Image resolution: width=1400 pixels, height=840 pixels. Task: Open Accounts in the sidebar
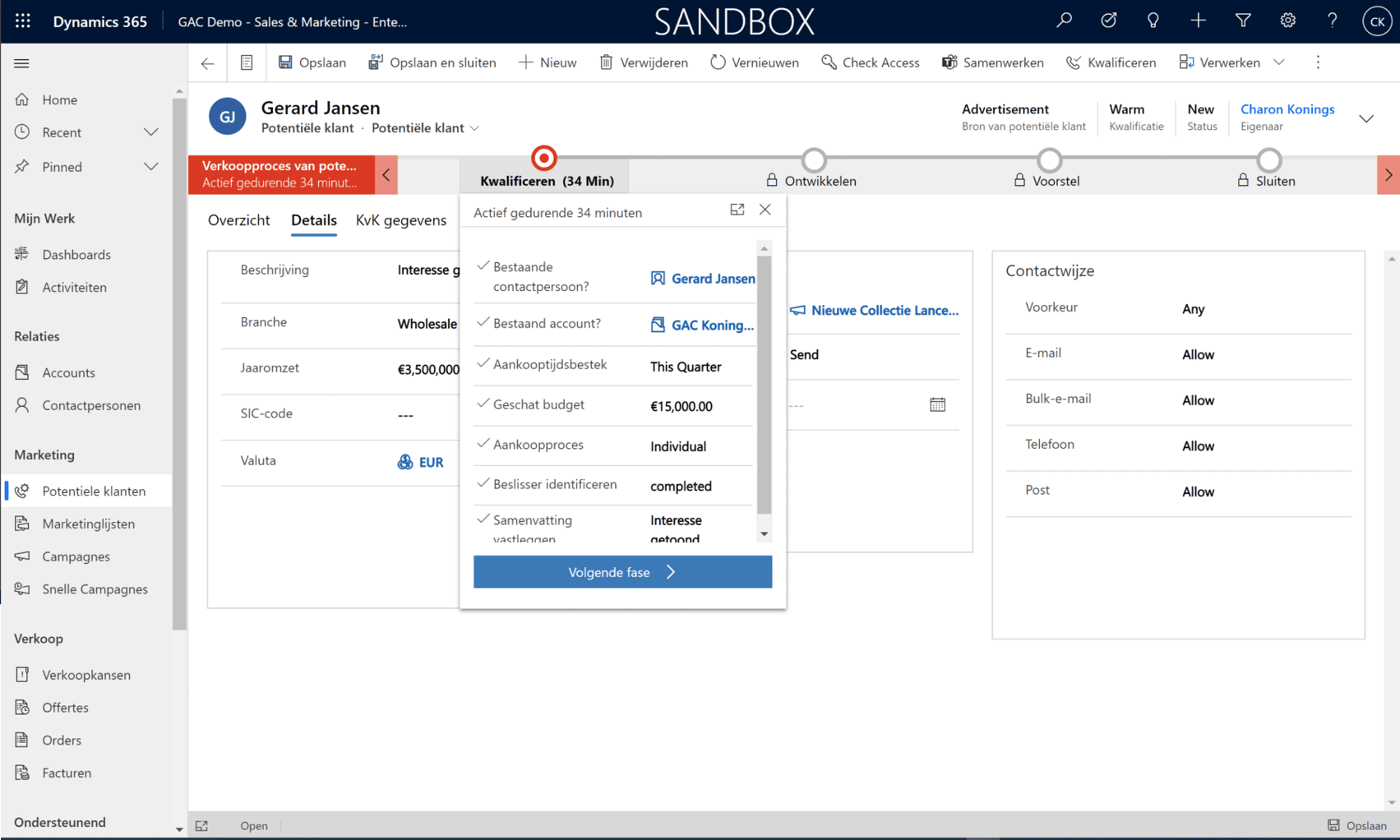(x=68, y=372)
